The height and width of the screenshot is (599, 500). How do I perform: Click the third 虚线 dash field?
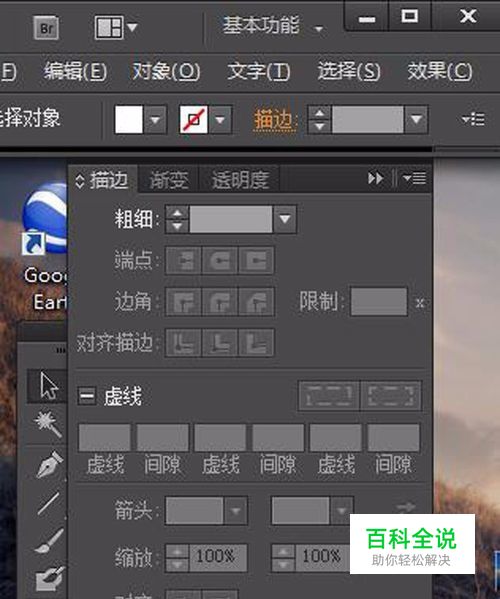(336, 437)
